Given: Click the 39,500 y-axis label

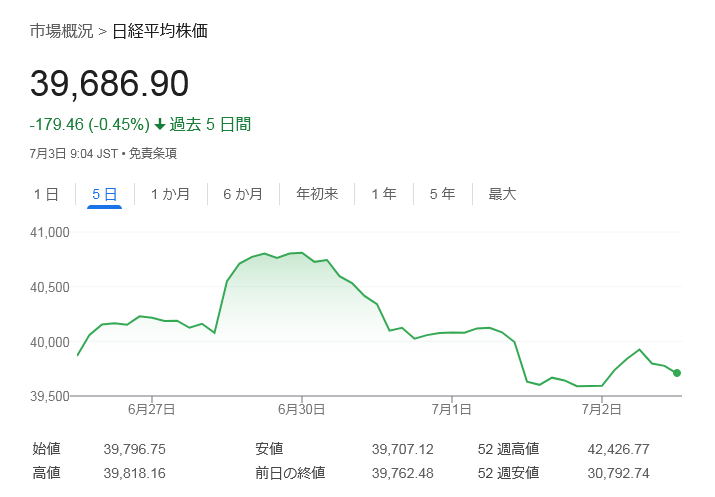Looking at the screenshot, I should pos(50,396).
